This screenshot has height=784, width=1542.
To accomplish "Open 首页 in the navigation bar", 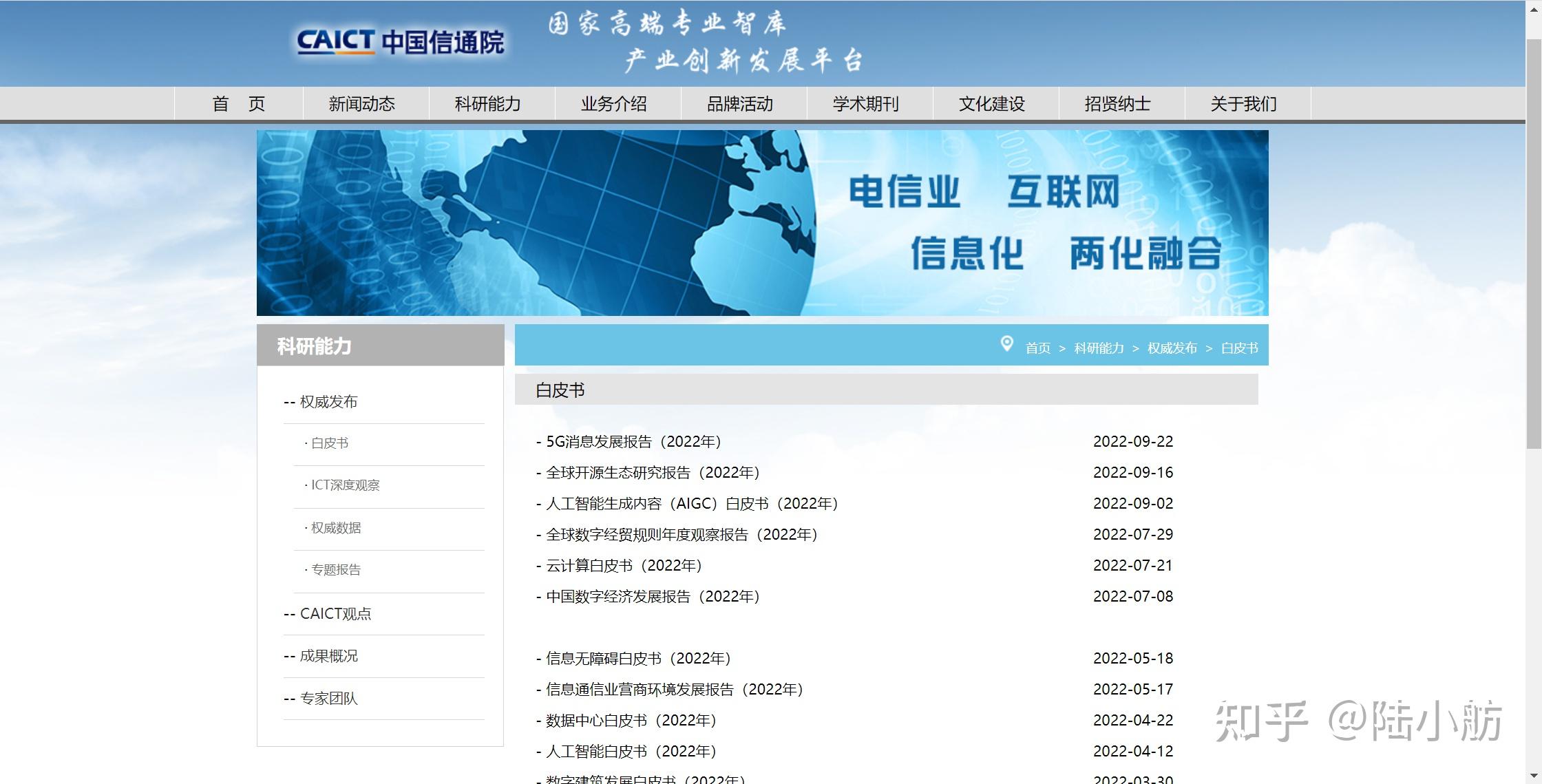I will click(x=239, y=103).
